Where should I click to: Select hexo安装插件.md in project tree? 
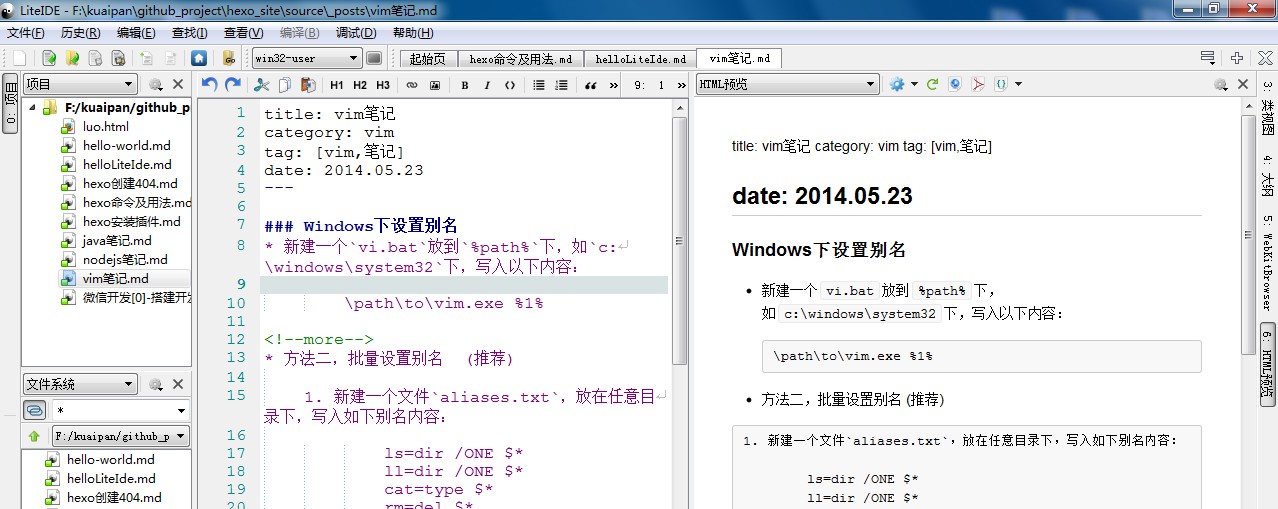pyautogui.click(x=132, y=222)
